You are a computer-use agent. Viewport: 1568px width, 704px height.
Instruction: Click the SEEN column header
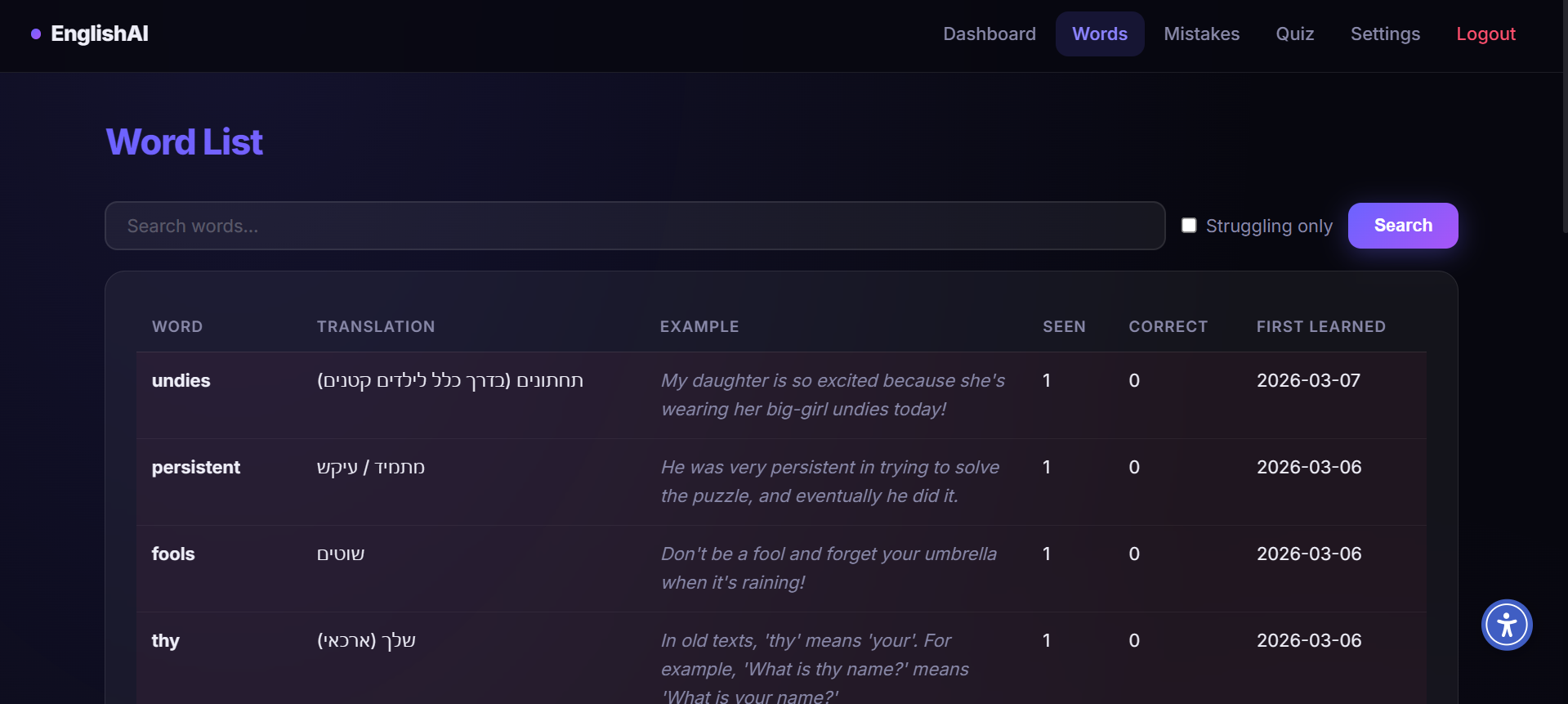click(1063, 327)
